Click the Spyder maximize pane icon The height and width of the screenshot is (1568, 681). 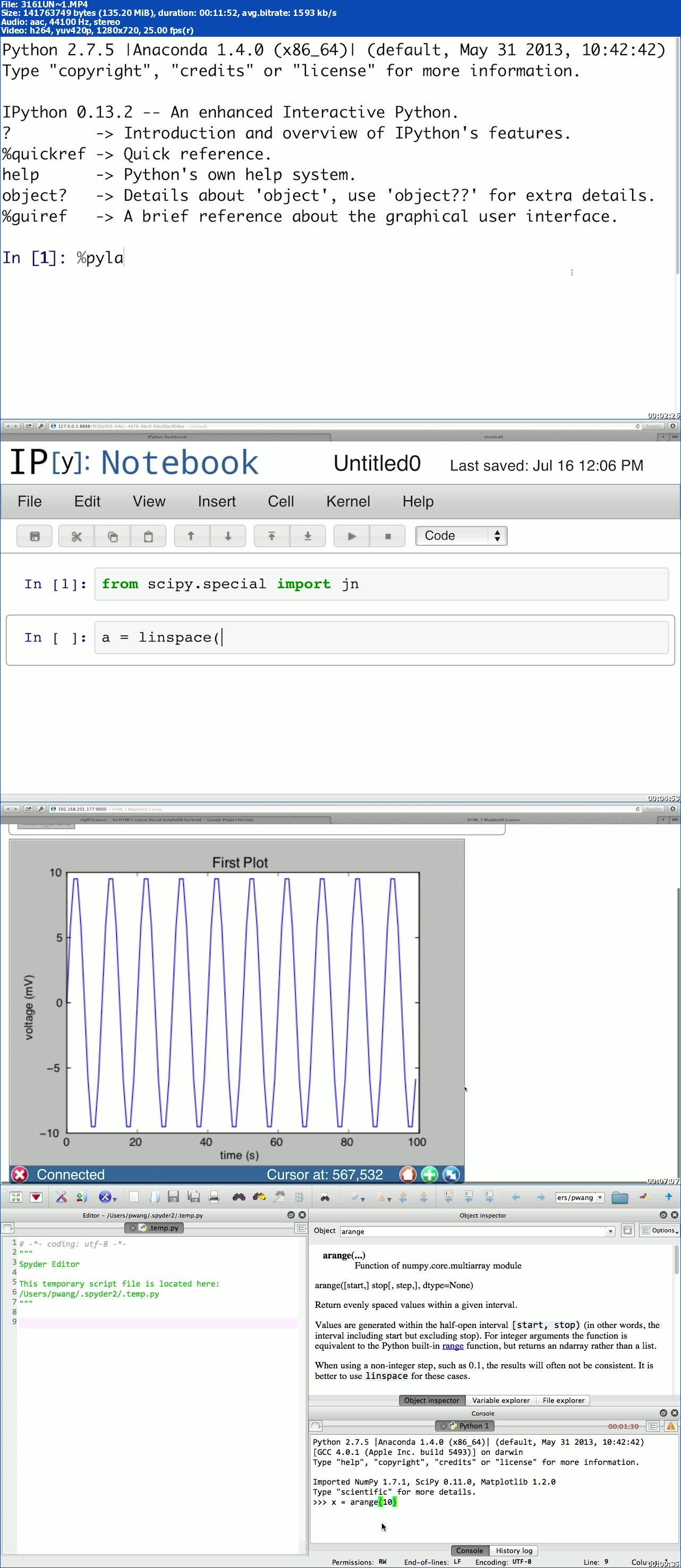[x=16, y=1197]
